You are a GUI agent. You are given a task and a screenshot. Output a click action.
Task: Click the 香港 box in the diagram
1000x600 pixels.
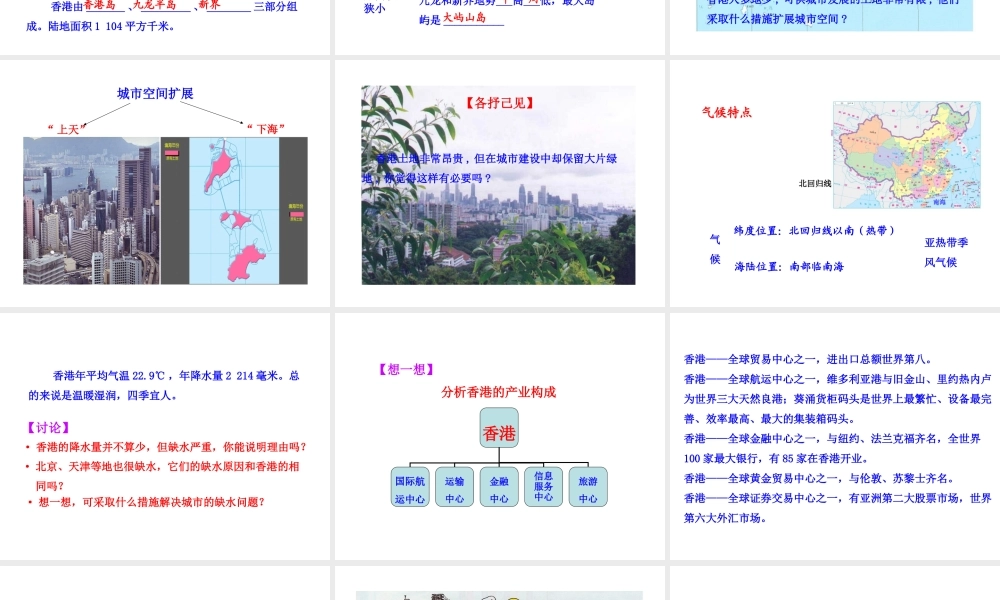pos(499,428)
